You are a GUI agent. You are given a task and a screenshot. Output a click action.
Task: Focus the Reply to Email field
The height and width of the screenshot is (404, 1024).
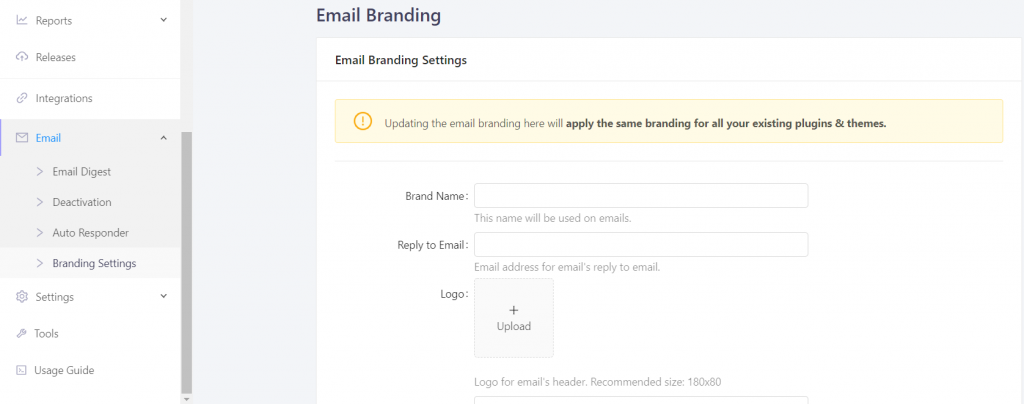click(641, 245)
